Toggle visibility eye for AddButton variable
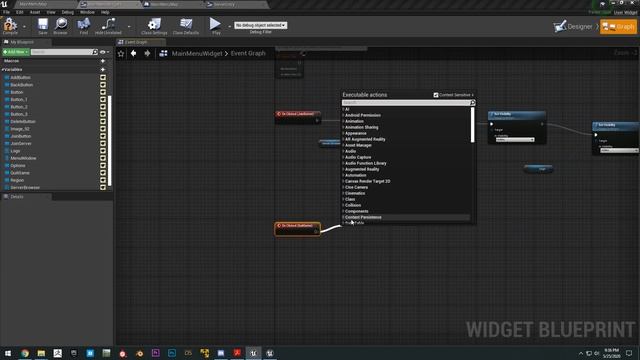This screenshot has width=640, height=360. coord(103,77)
